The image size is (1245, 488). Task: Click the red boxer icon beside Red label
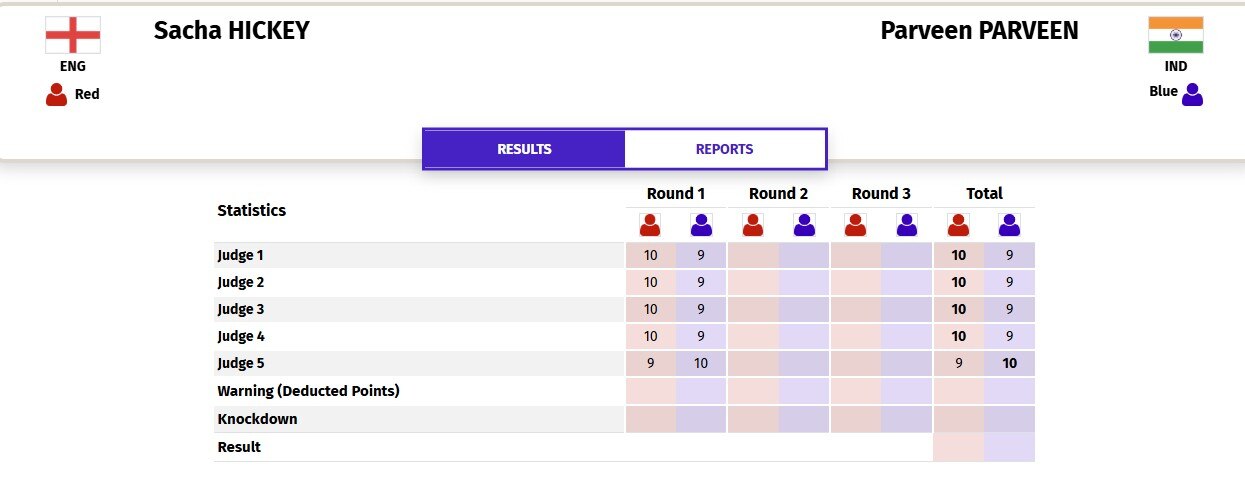[57, 94]
